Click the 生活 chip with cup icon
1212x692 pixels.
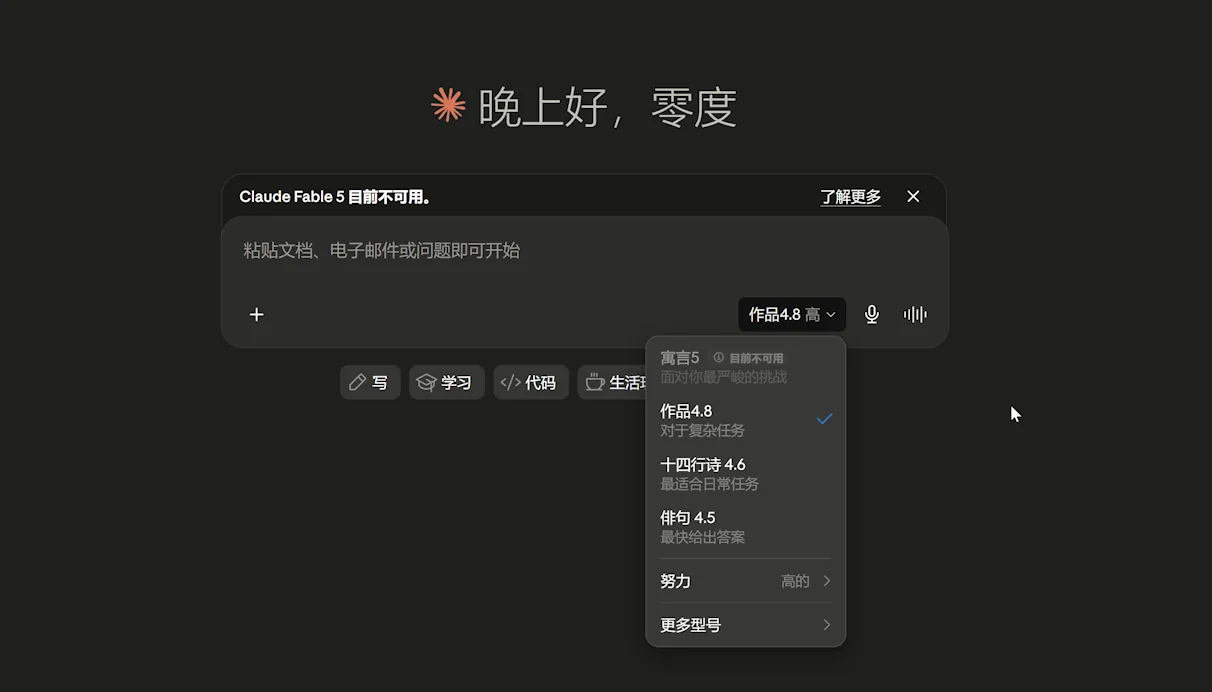(612, 382)
